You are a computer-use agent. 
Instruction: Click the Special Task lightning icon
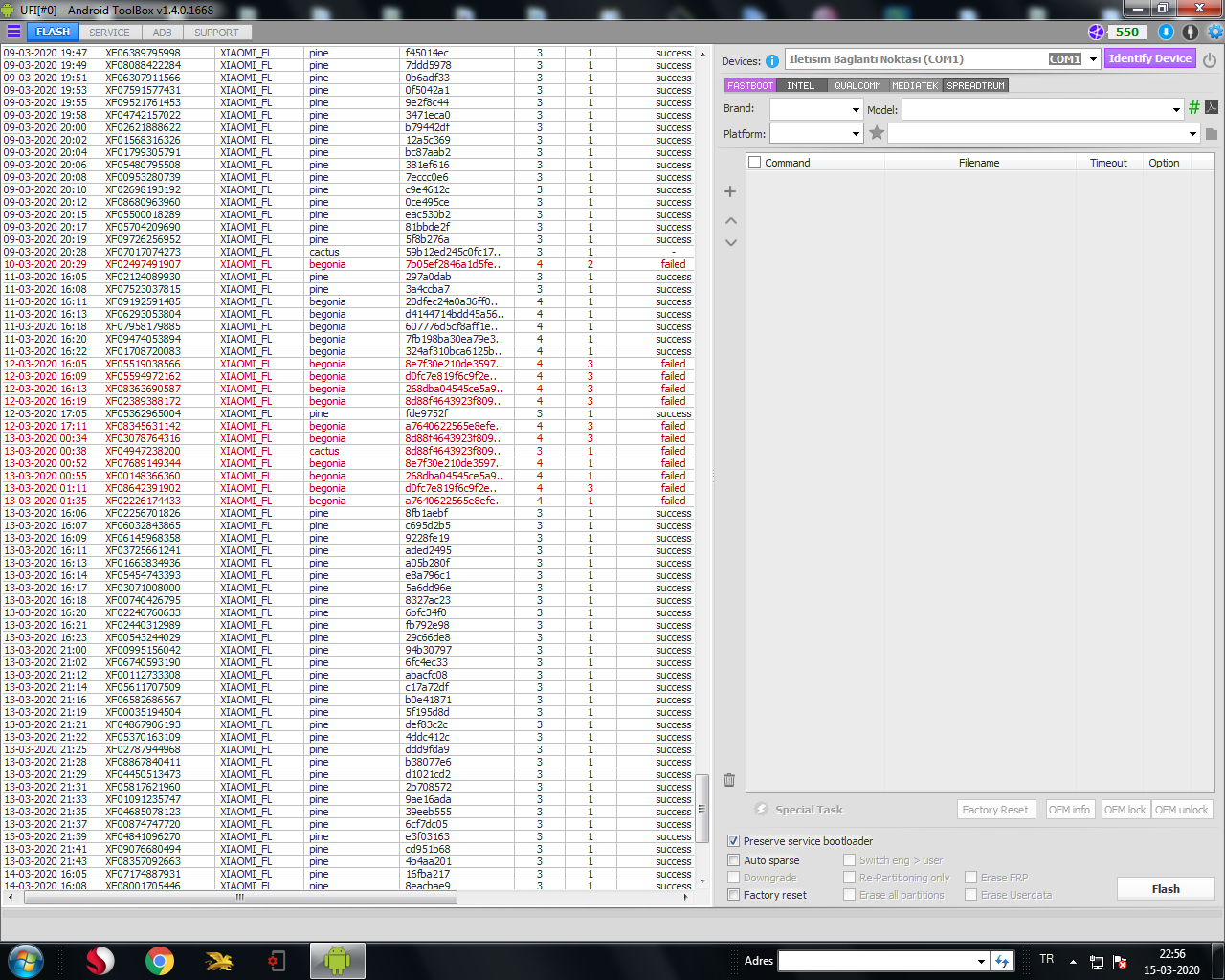[762, 810]
